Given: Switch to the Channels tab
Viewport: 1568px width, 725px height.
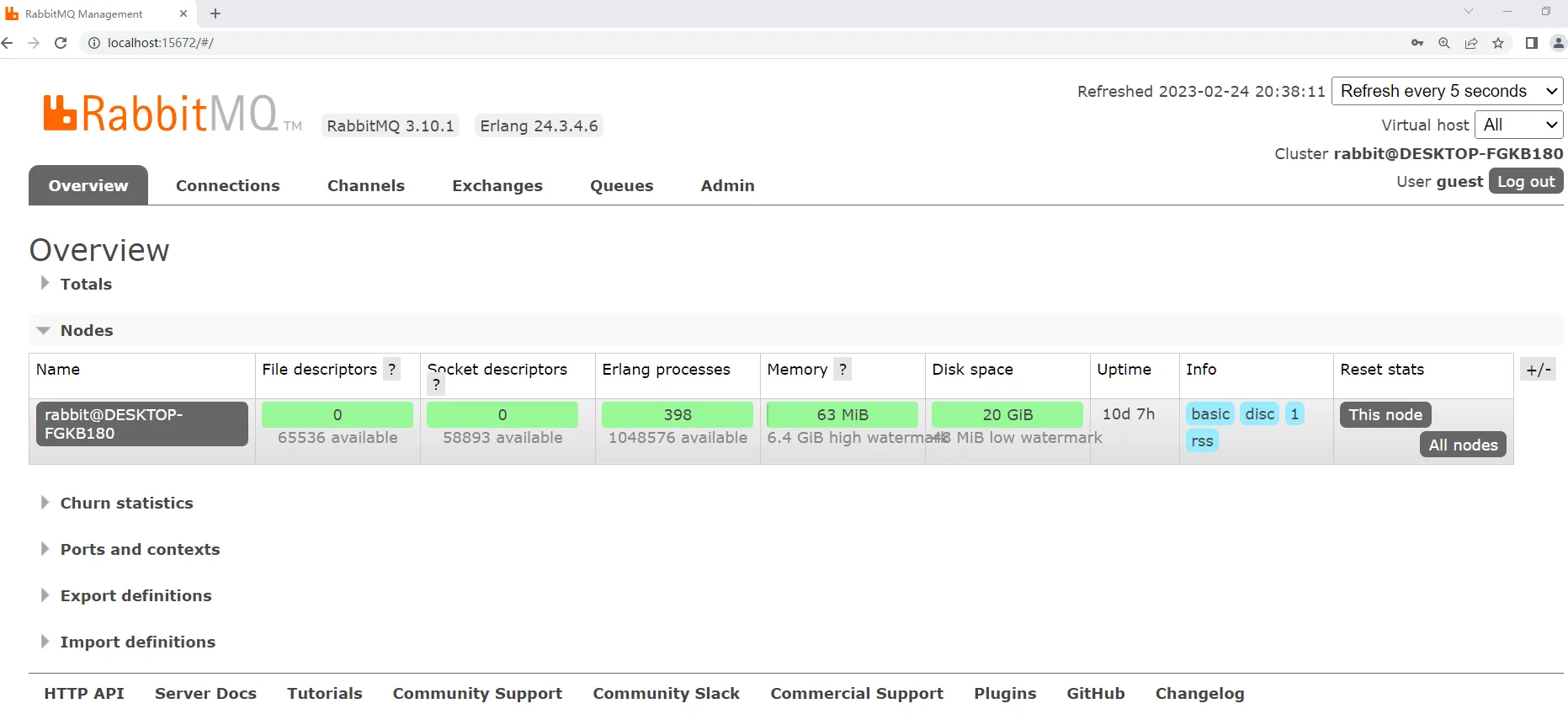Looking at the screenshot, I should pyautogui.click(x=366, y=185).
